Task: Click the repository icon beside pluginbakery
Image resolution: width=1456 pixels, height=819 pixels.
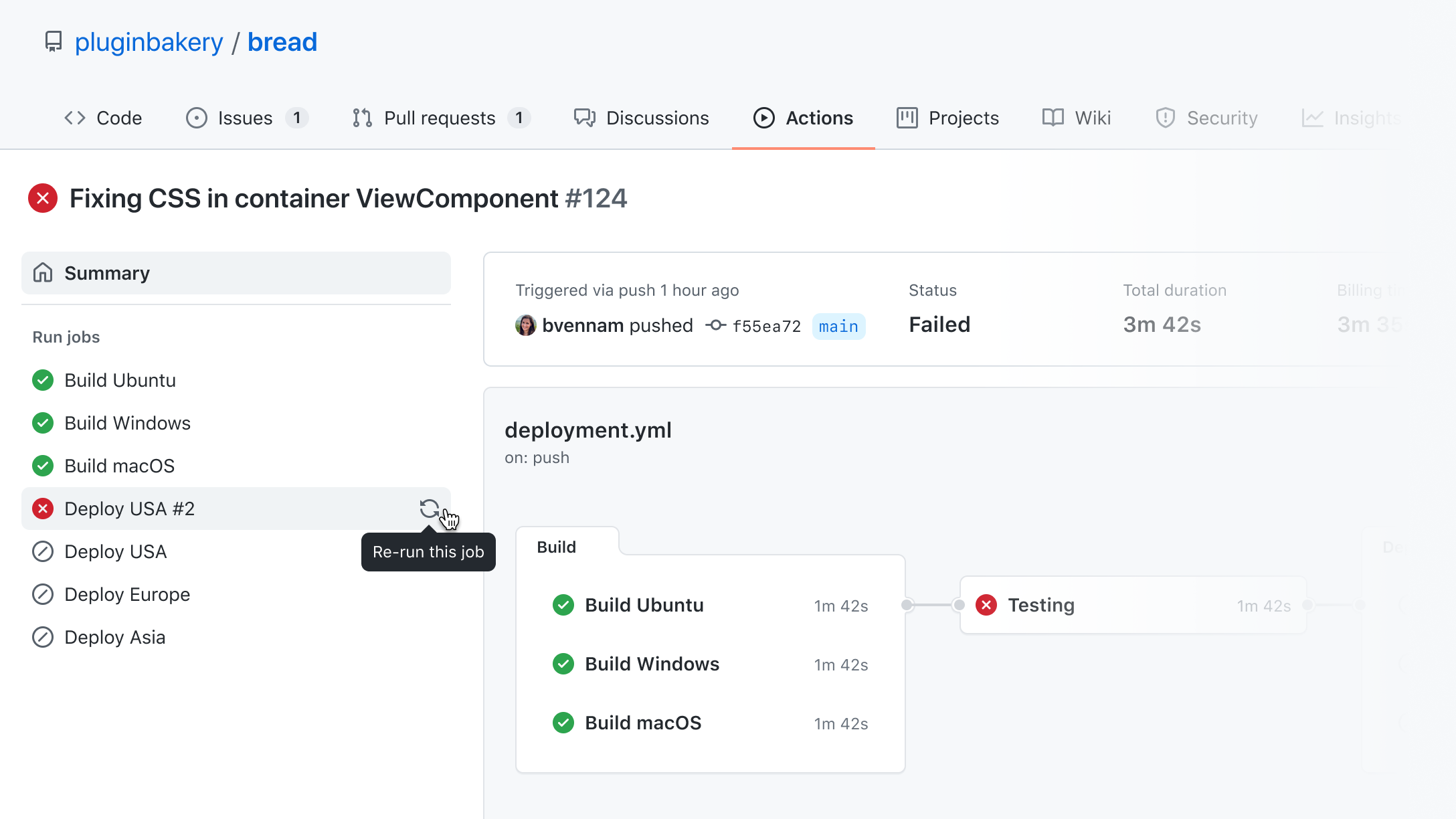Action: tap(54, 42)
